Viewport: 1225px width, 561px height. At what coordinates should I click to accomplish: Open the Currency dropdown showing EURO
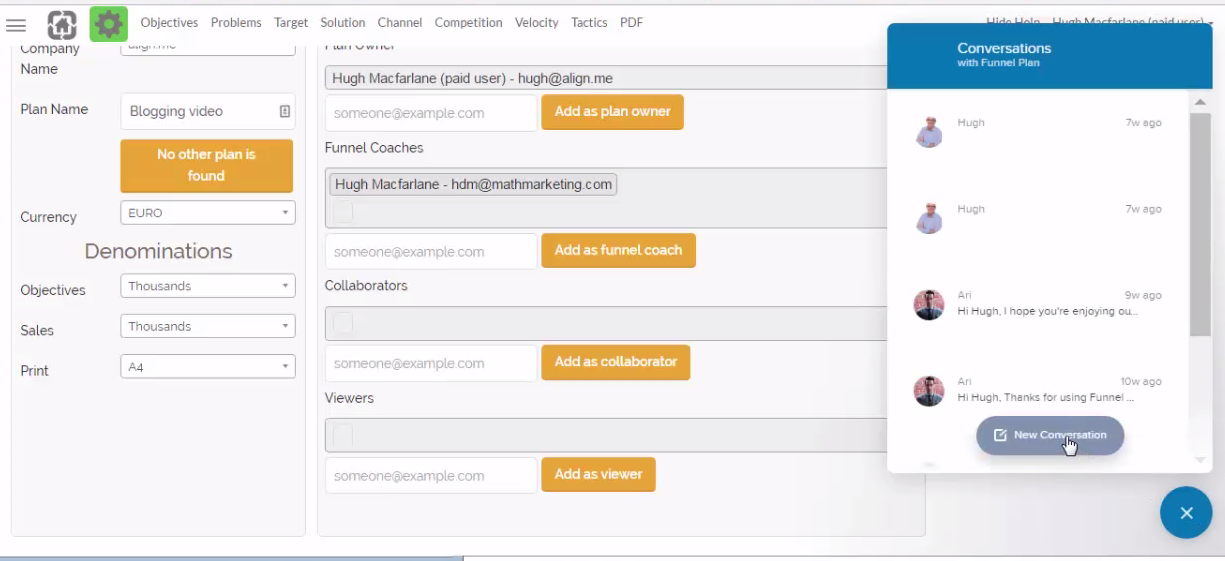coord(207,213)
